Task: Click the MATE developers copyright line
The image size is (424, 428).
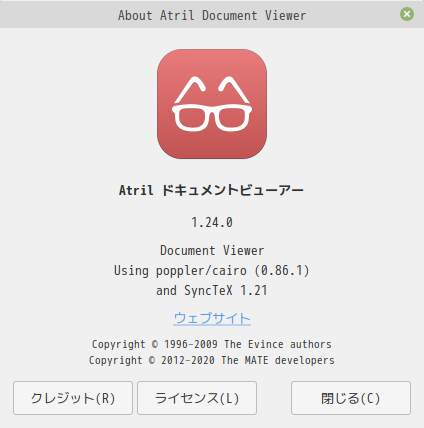Action: 212,360
